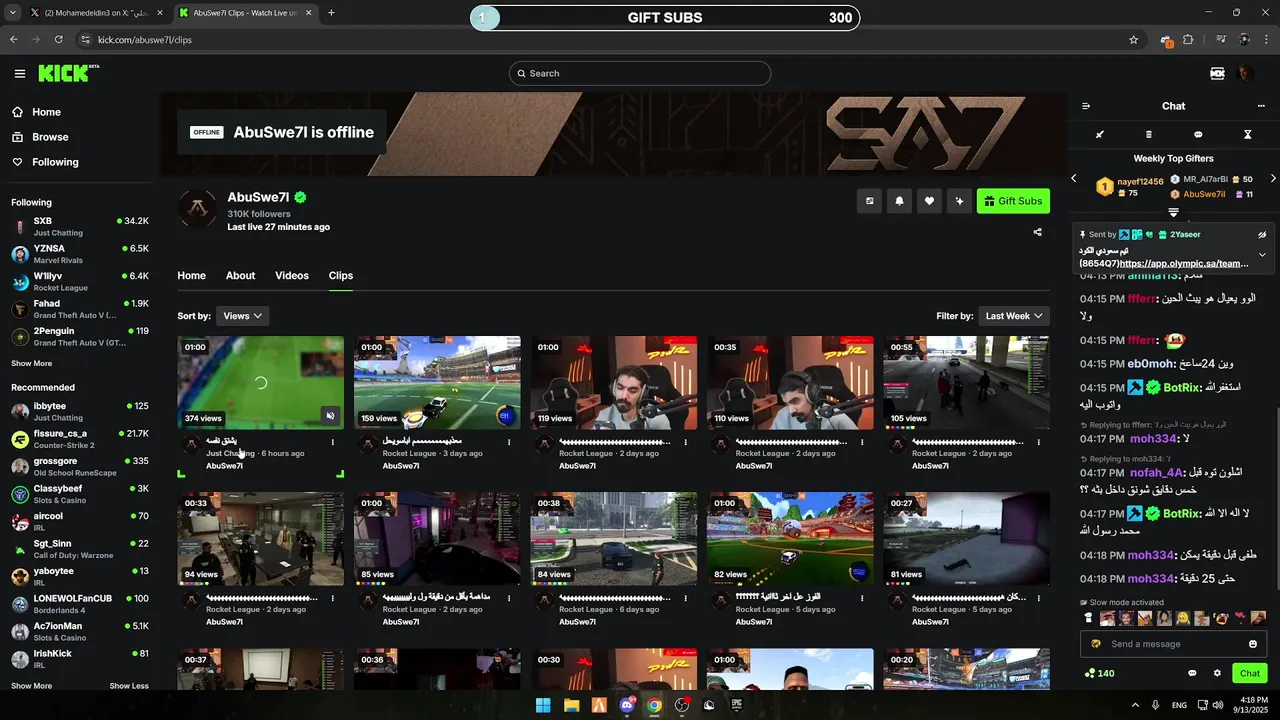This screenshot has width=1280, height=720.
Task: Click the sparkle button on channel header
Action: click(959, 201)
